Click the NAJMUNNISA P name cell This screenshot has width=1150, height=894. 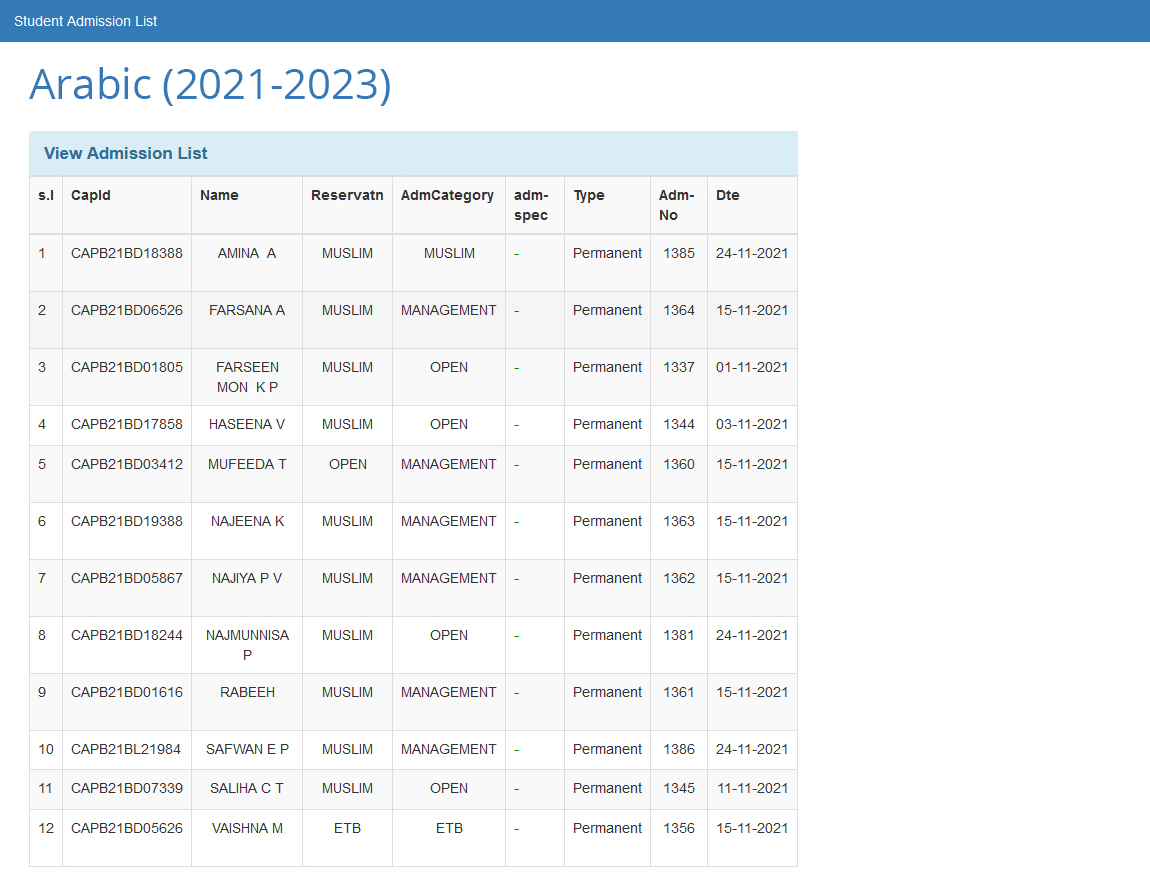click(247, 645)
